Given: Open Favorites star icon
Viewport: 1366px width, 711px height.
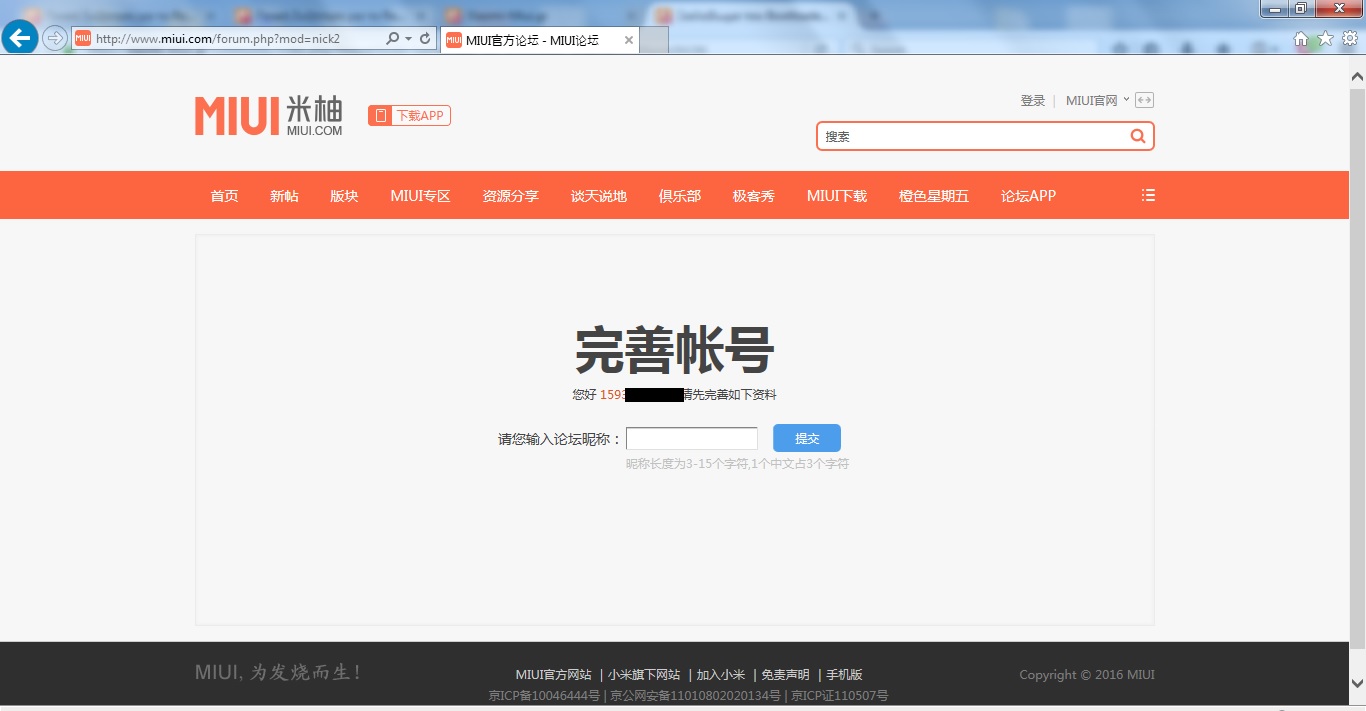Looking at the screenshot, I should point(1325,38).
